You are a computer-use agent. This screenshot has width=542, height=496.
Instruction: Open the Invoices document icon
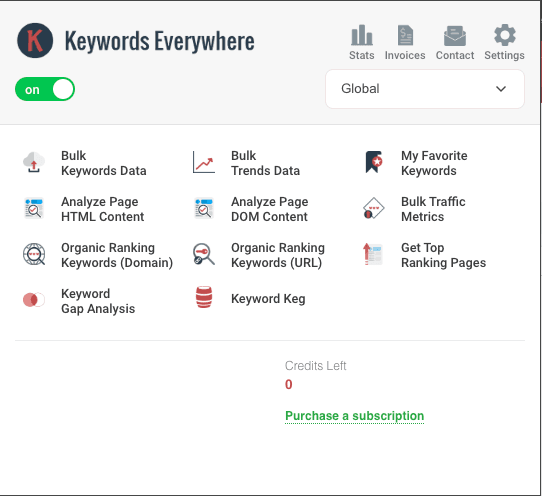tap(405, 35)
